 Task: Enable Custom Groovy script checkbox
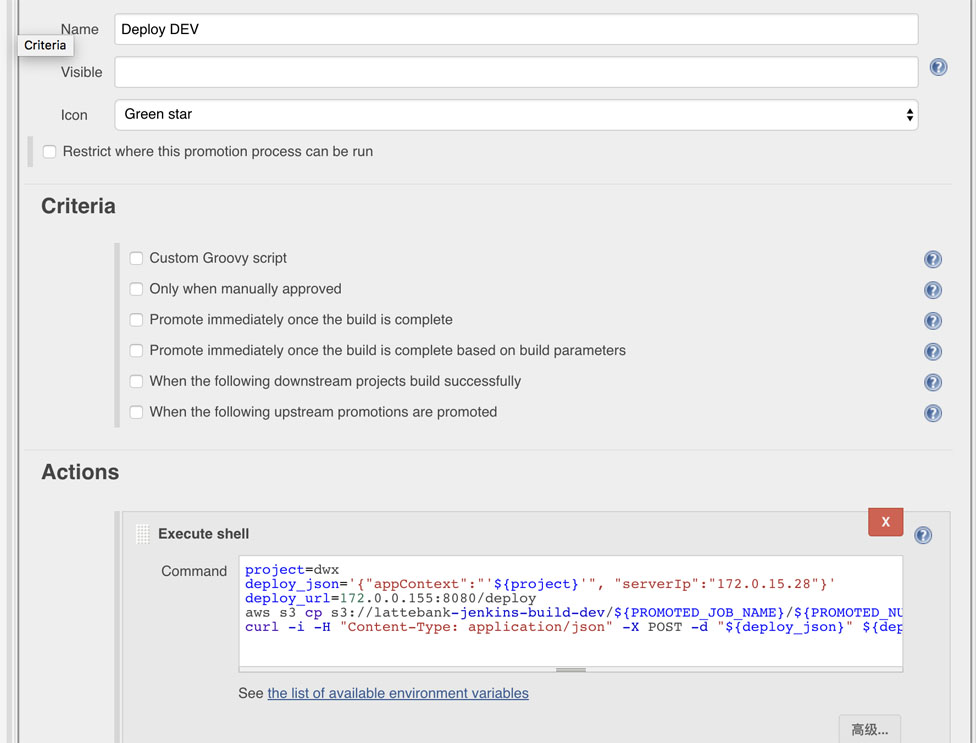pyautogui.click(x=136, y=258)
